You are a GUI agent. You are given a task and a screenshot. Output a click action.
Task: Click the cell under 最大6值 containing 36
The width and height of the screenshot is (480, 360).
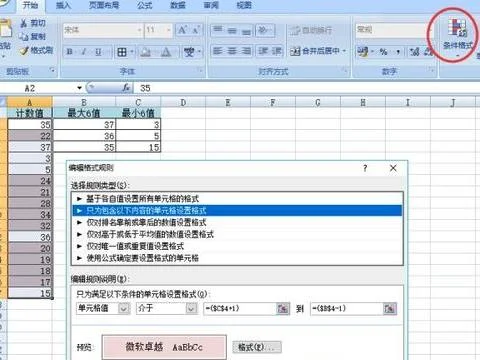[x=84, y=136]
